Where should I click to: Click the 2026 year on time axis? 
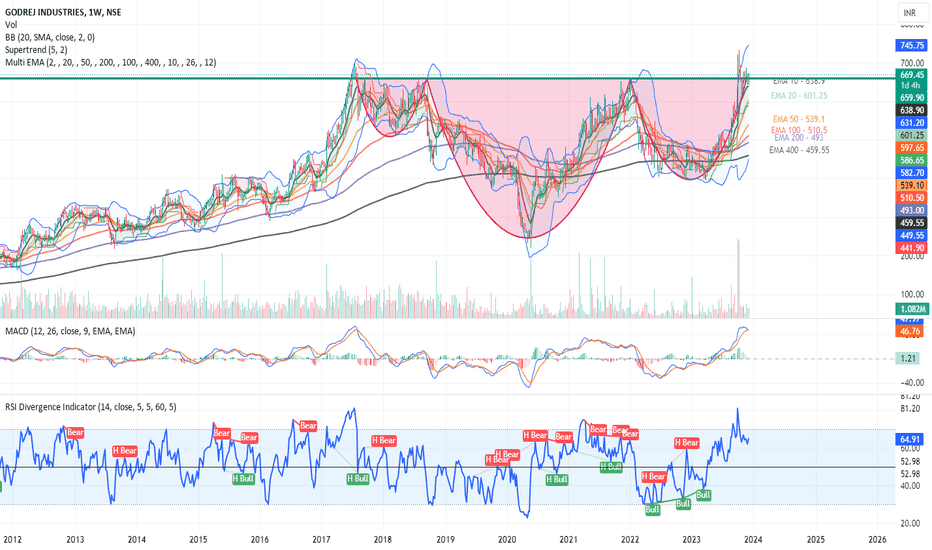click(x=877, y=539)
